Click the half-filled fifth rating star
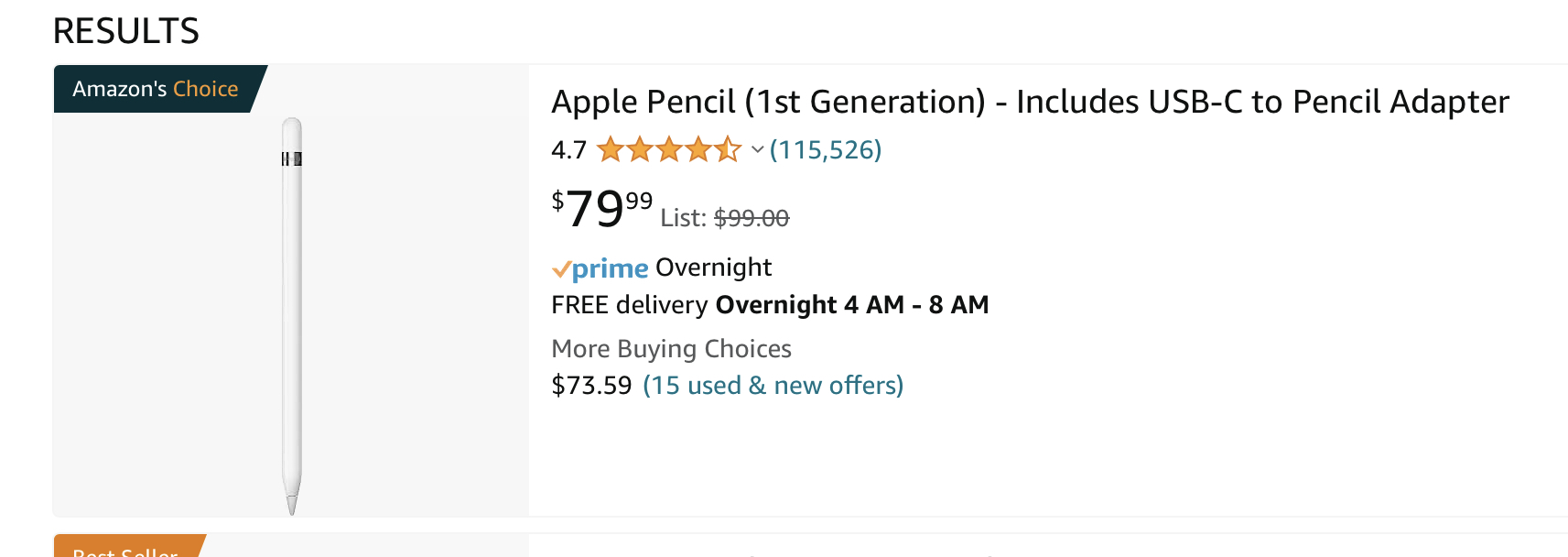Screen dimensions: 1568x557 (728, 149)
